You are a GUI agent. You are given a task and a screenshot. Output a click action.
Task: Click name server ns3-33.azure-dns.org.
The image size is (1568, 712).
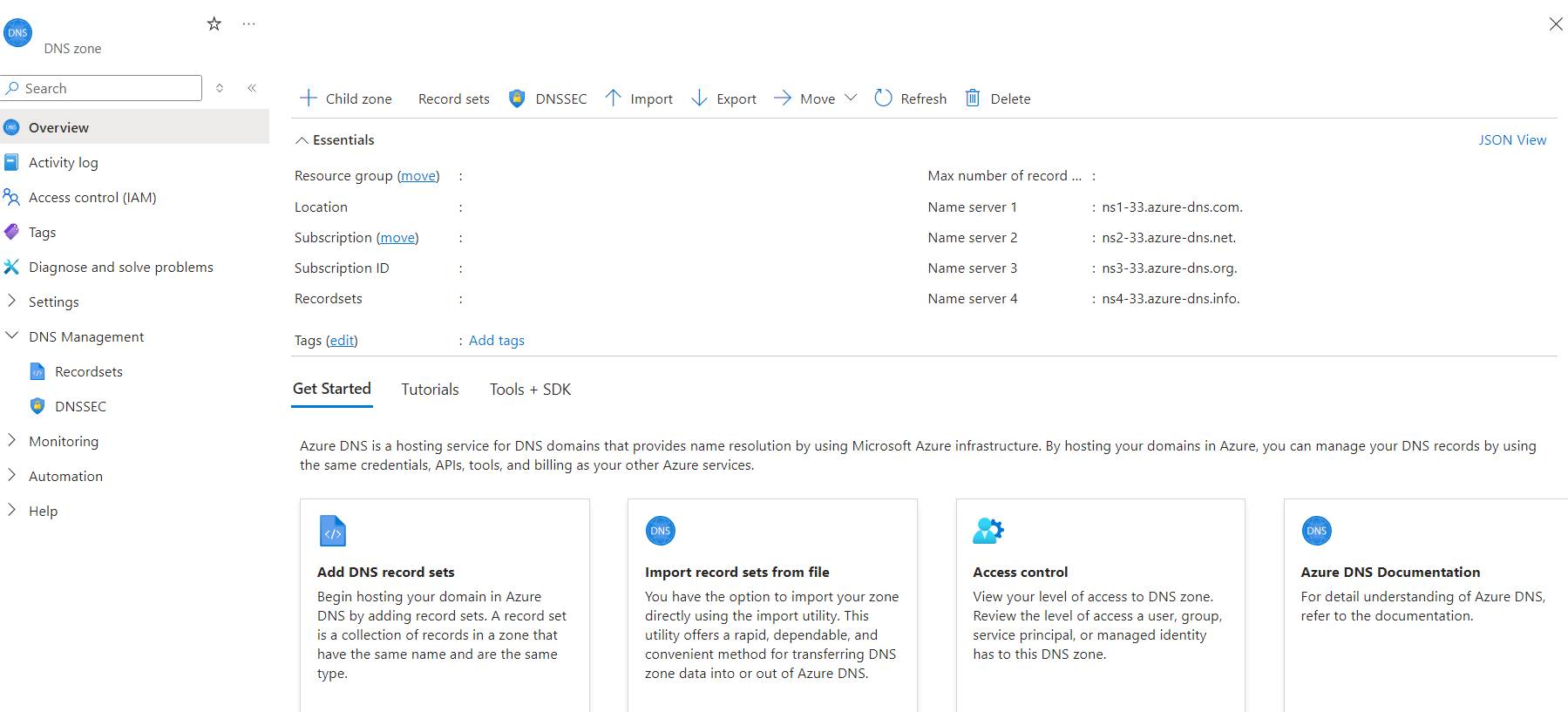(x=1170, y=268)
